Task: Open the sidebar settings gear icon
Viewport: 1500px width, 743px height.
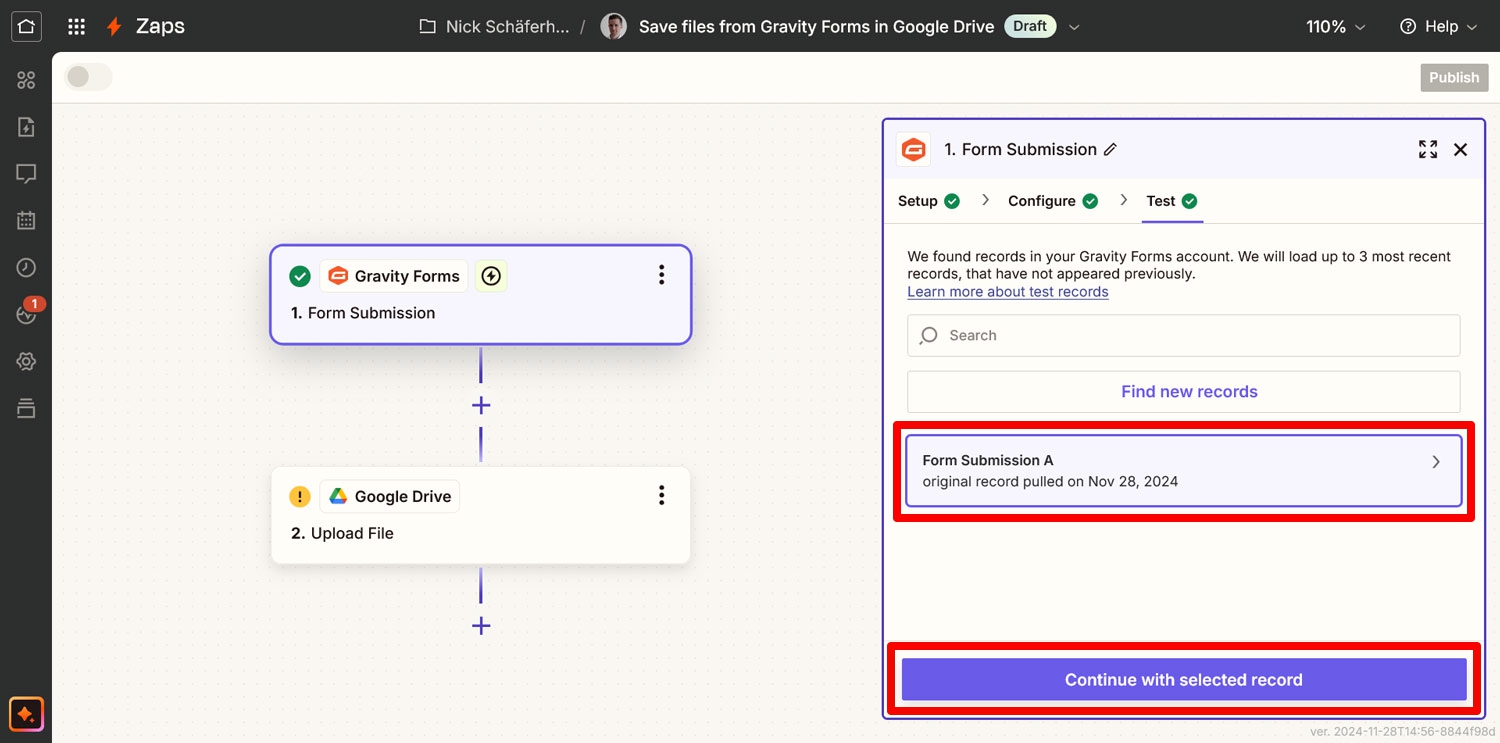Action: pos(26,361)
